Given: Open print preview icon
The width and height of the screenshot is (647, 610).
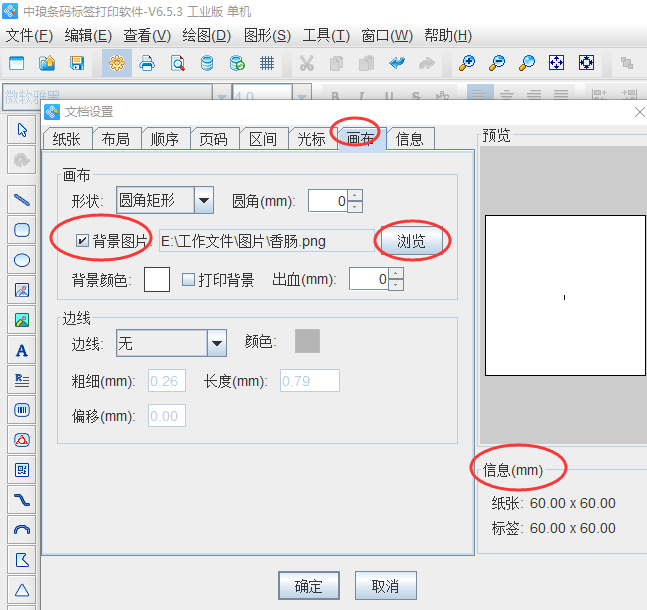Looking at the screenshot, I should (x=177, y=63).
